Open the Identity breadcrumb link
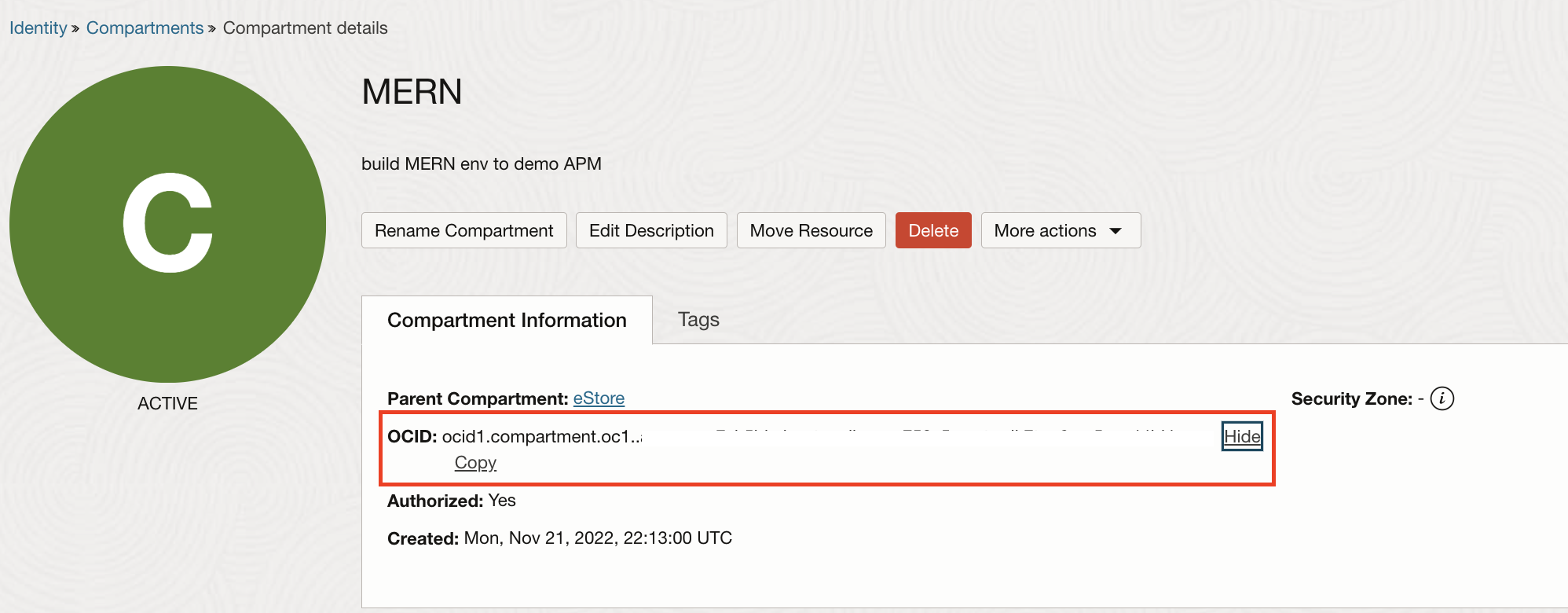 (38, 28)
